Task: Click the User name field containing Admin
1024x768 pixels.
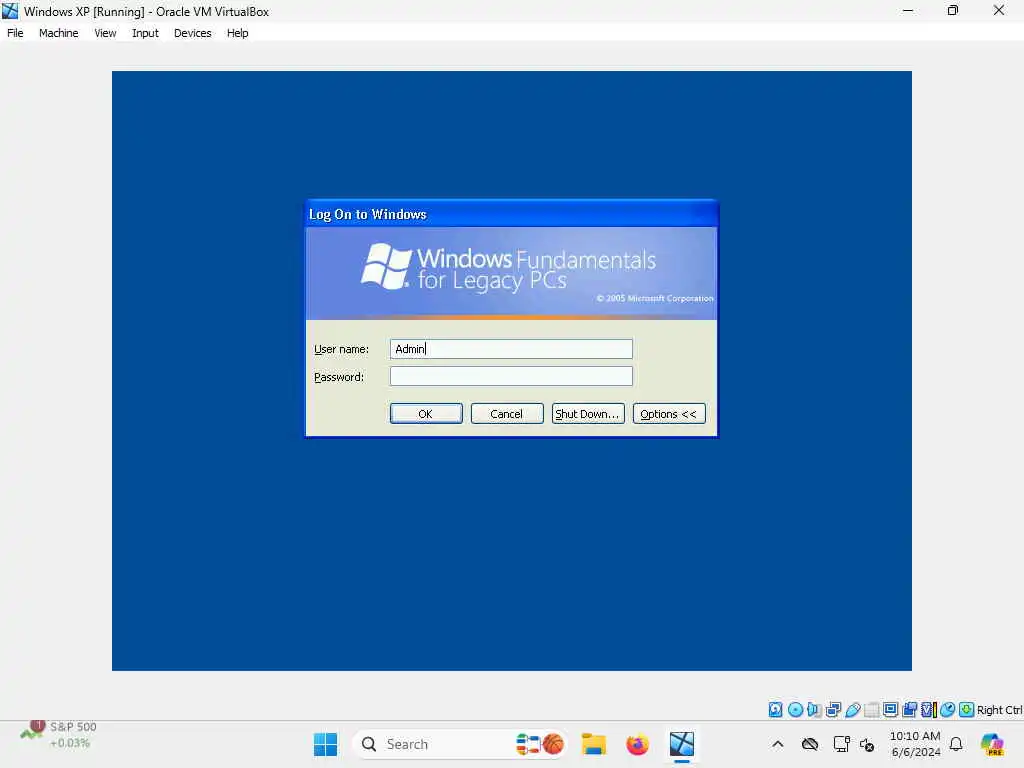Action: click(511, 349)
